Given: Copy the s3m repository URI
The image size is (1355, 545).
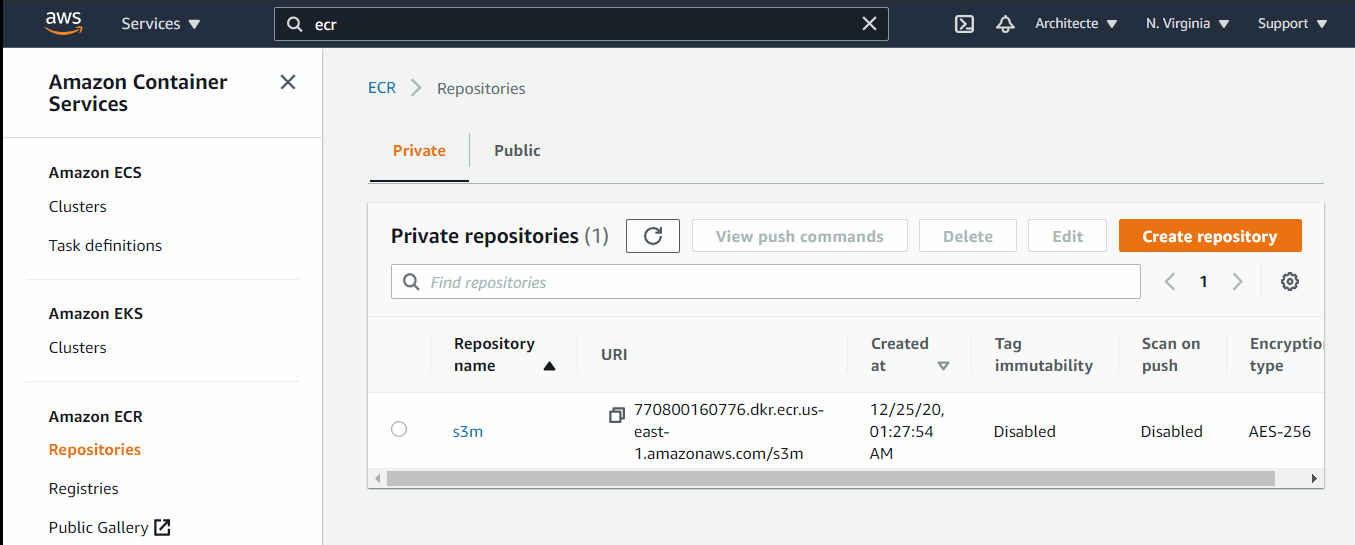Looking at the screenshot, I should [617, 415].
